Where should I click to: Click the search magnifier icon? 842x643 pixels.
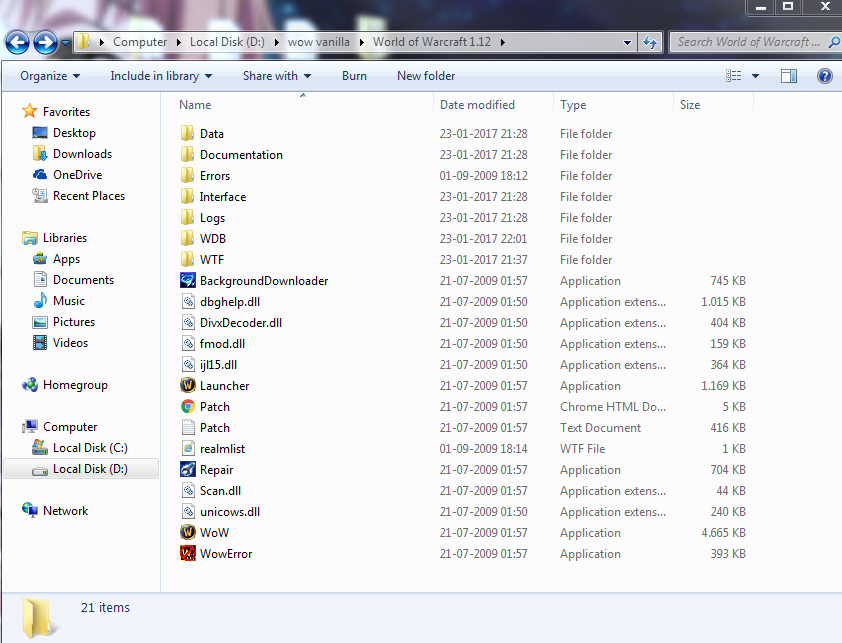[x=833, y=42]
